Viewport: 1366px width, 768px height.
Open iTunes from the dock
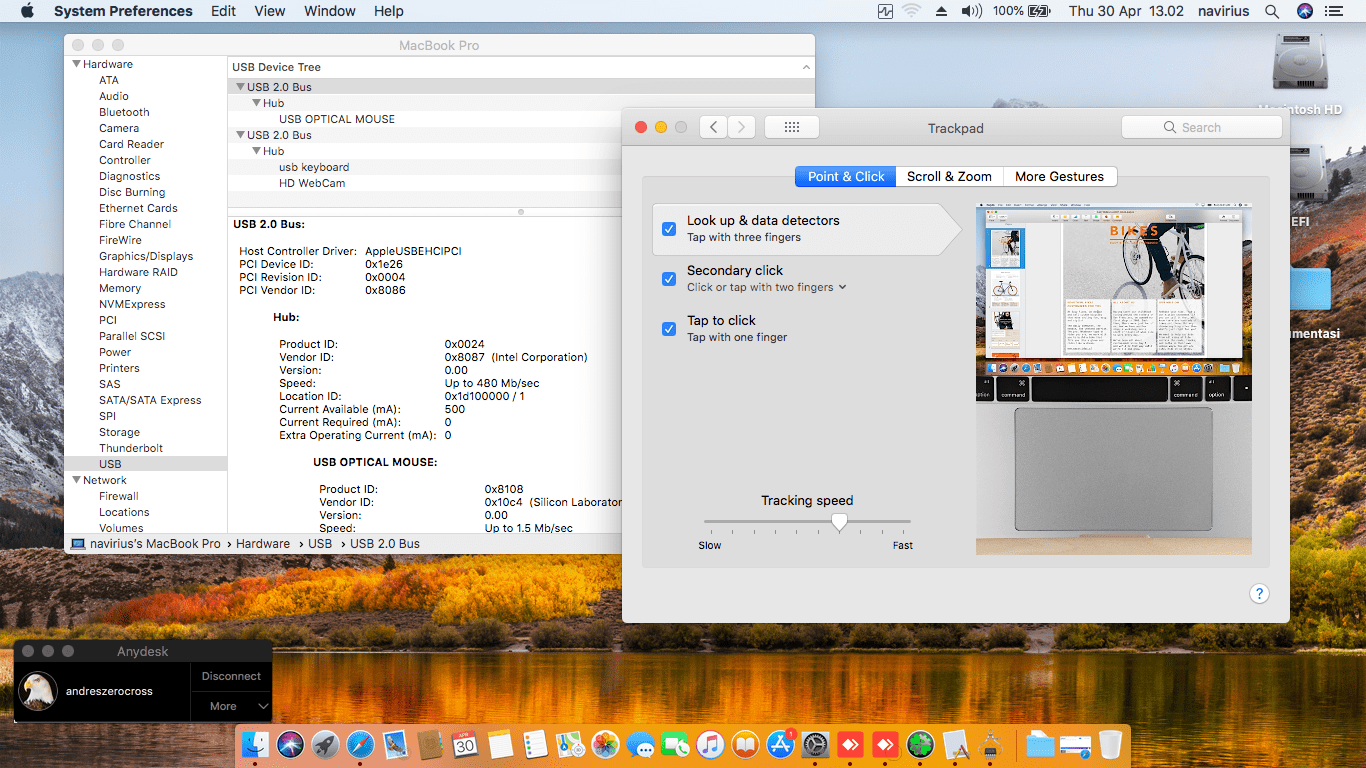point(710,745)
